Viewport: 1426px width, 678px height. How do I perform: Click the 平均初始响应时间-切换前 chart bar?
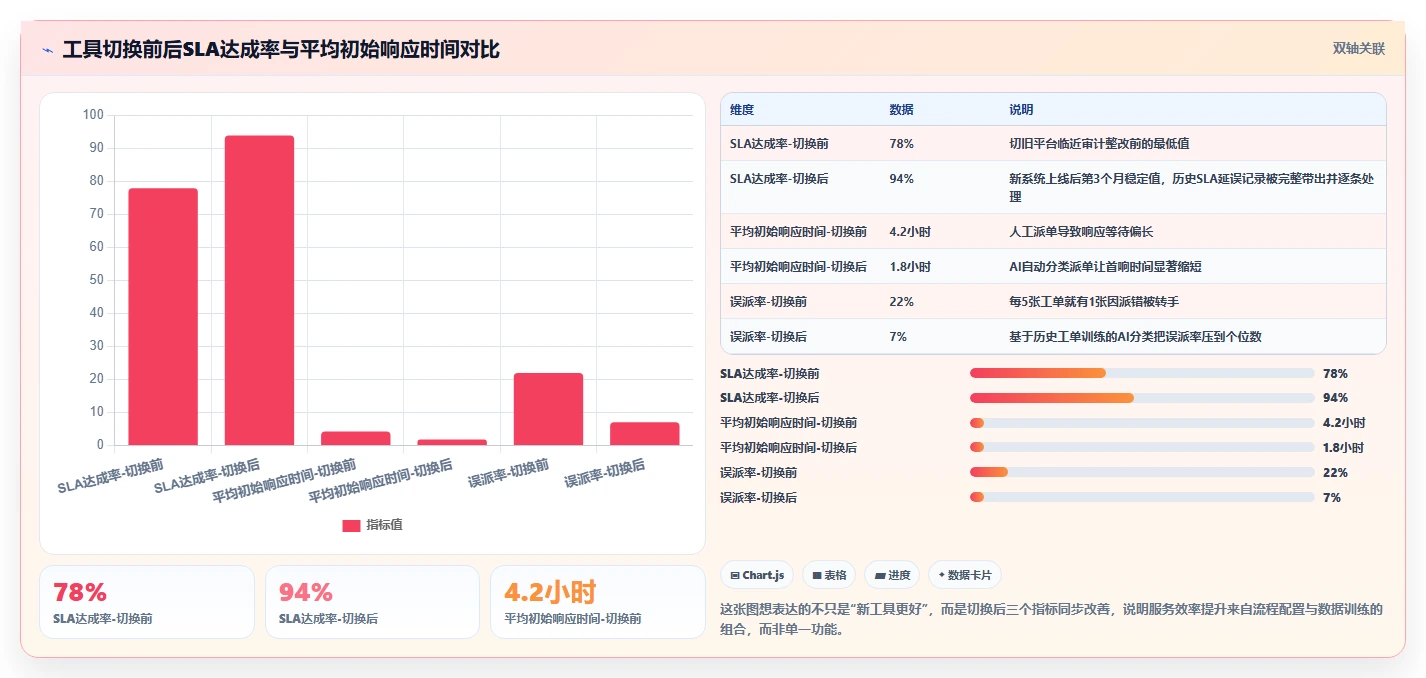click(x=355, y=438)
